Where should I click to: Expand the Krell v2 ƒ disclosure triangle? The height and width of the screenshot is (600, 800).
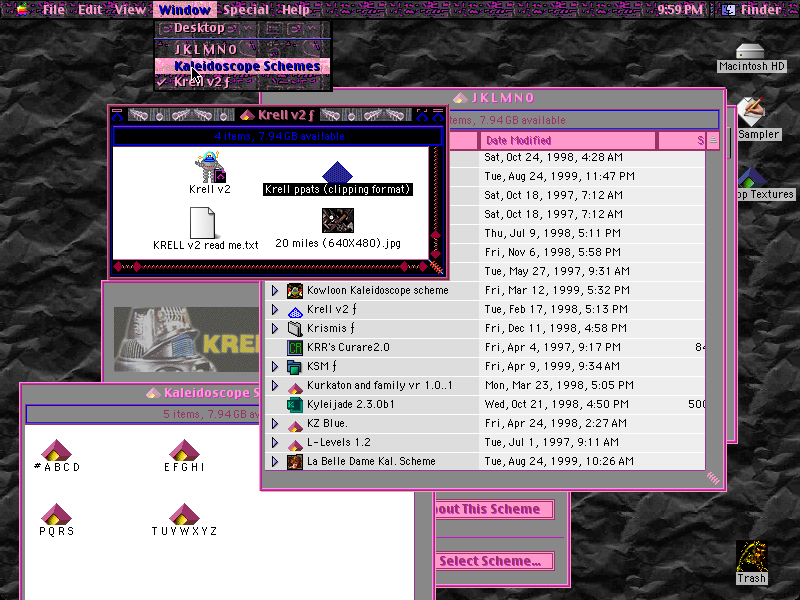[275, 310]
